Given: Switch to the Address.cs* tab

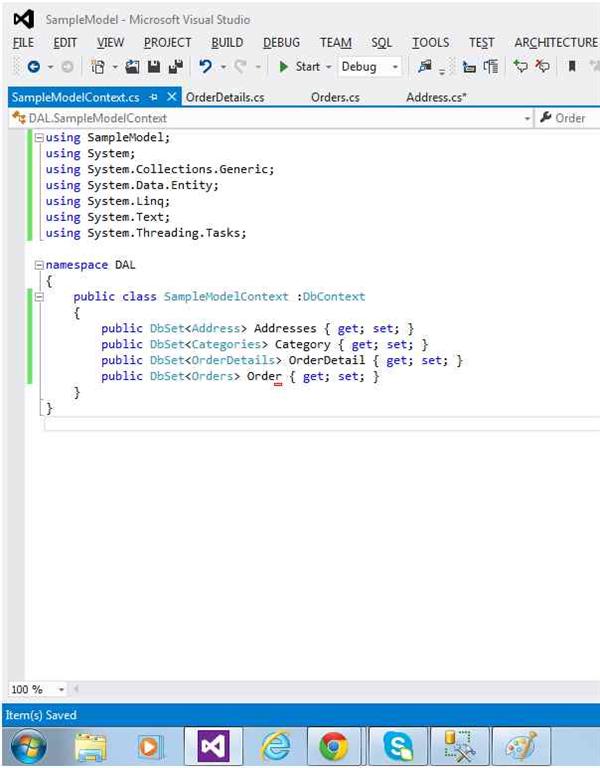Looking at the screenshot, I should (436, 97).
